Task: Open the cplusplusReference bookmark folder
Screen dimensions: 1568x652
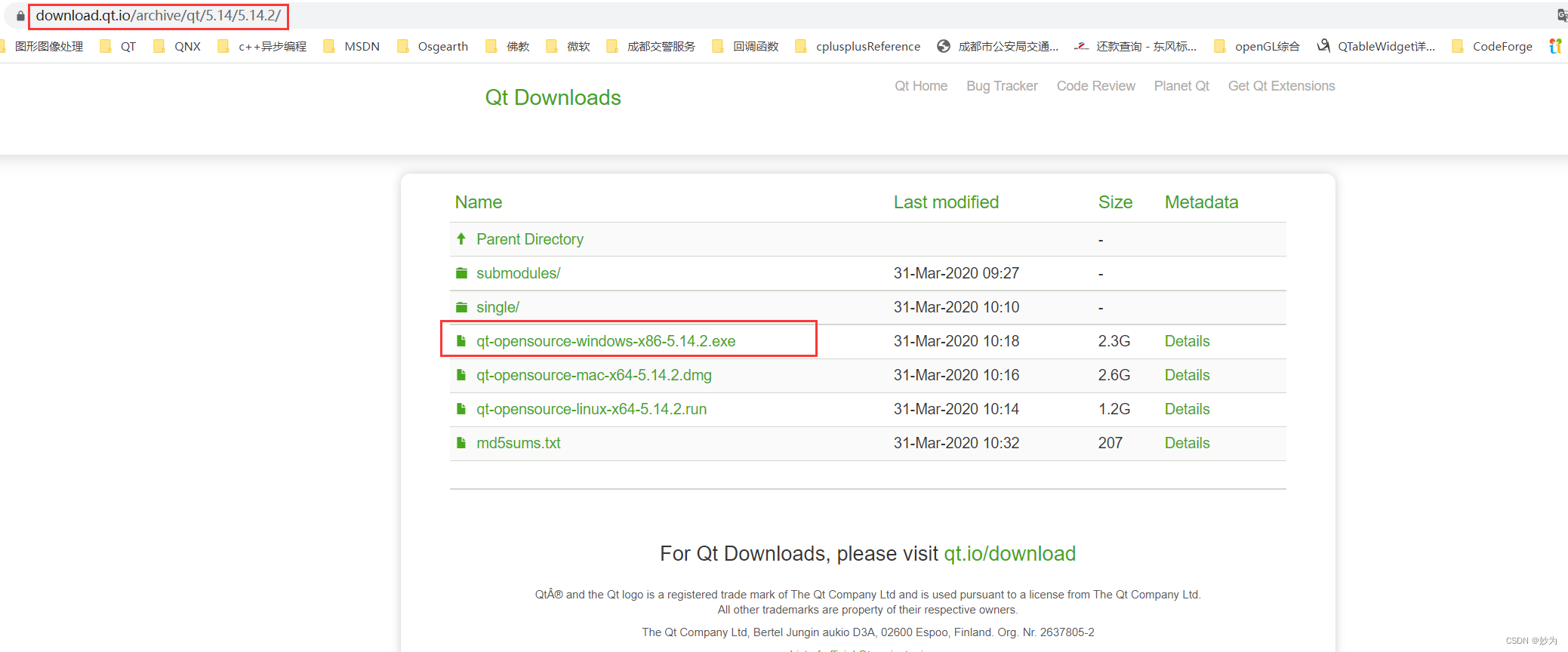Action: [858, 47]
